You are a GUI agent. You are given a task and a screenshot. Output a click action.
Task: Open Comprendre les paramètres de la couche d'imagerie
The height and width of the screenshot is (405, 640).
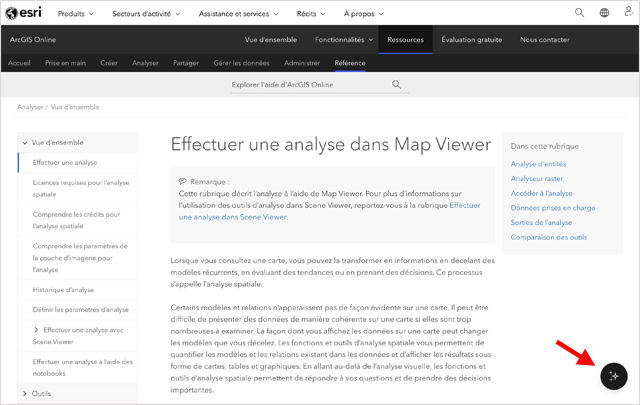[x=80, y=258]
